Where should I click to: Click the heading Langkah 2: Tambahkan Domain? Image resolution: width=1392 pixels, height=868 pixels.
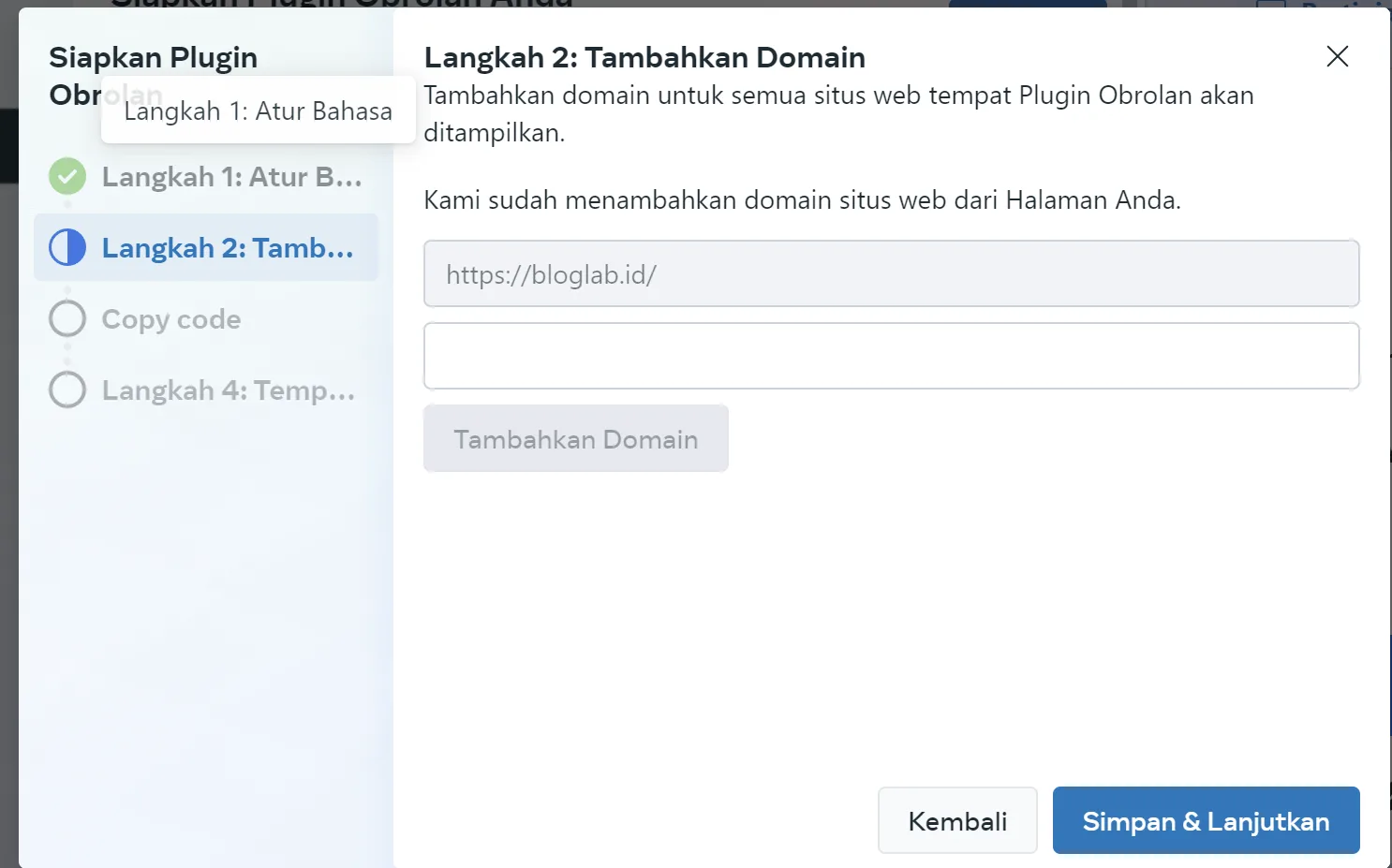coord(644,57)
